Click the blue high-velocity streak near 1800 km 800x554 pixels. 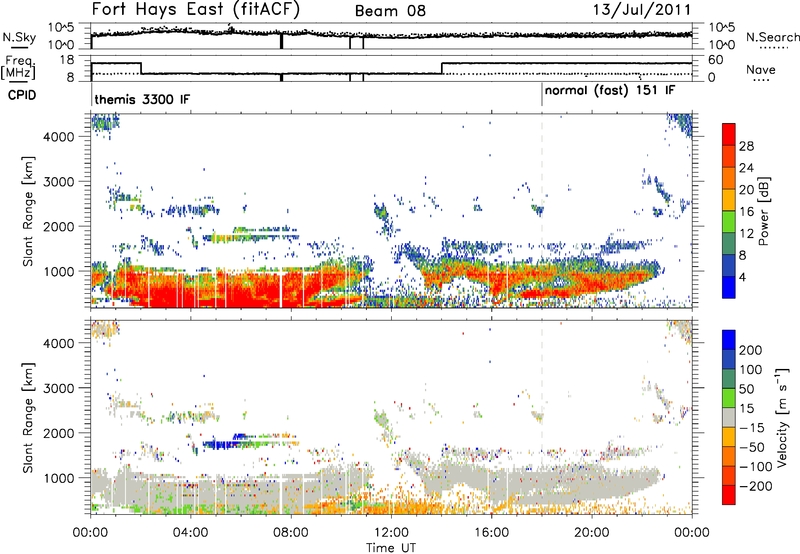tap(218, 444)
